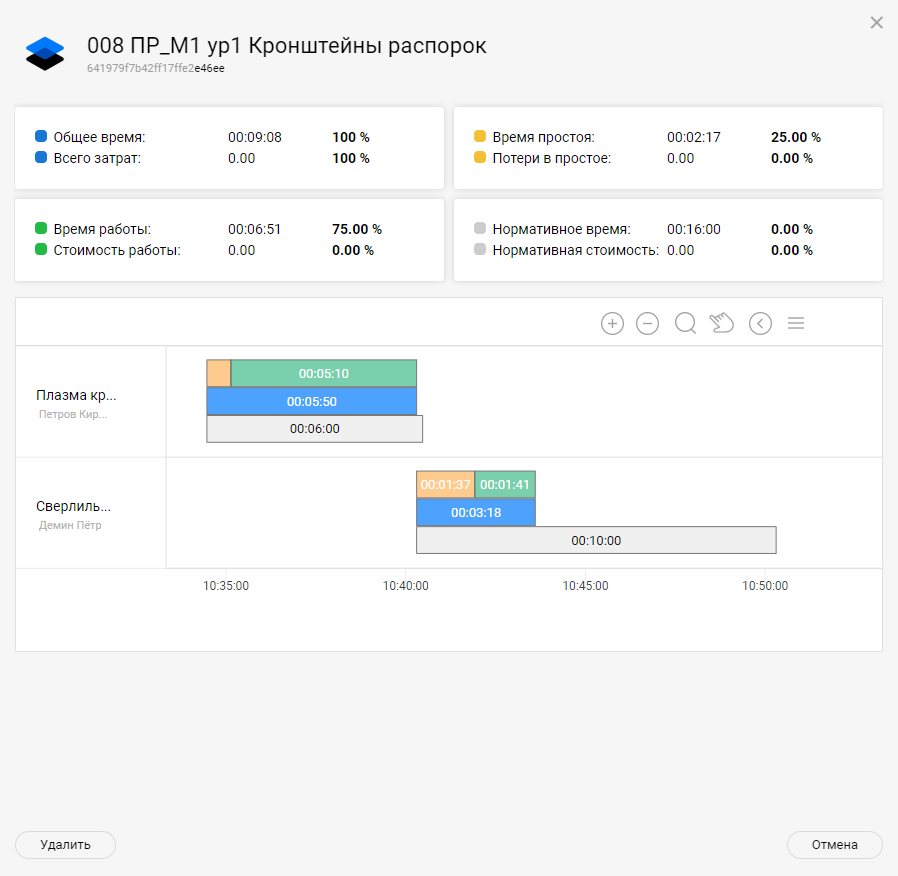Image resolution: width=898 pixels, height=876 pixels.
Task: Click the 10:45:00 time axis label
Action: [585, 586]
